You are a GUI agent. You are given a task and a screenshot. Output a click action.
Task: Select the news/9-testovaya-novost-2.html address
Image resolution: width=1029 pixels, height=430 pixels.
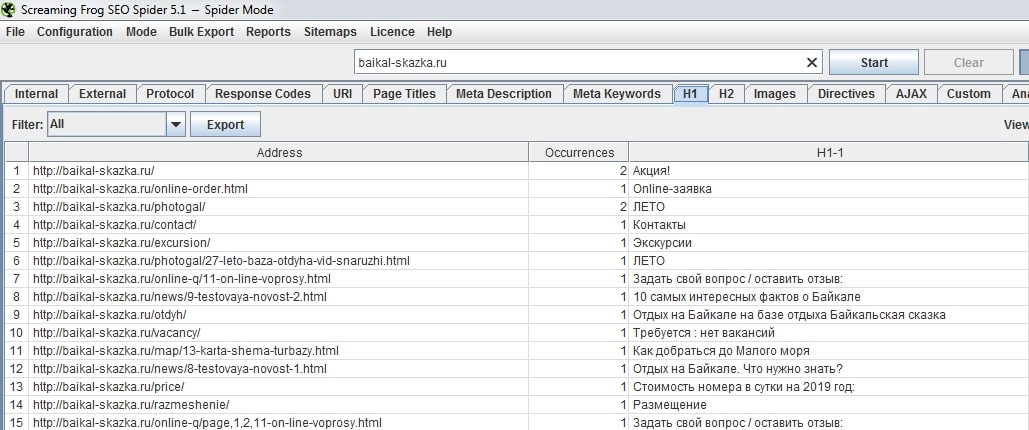point(279,297)
